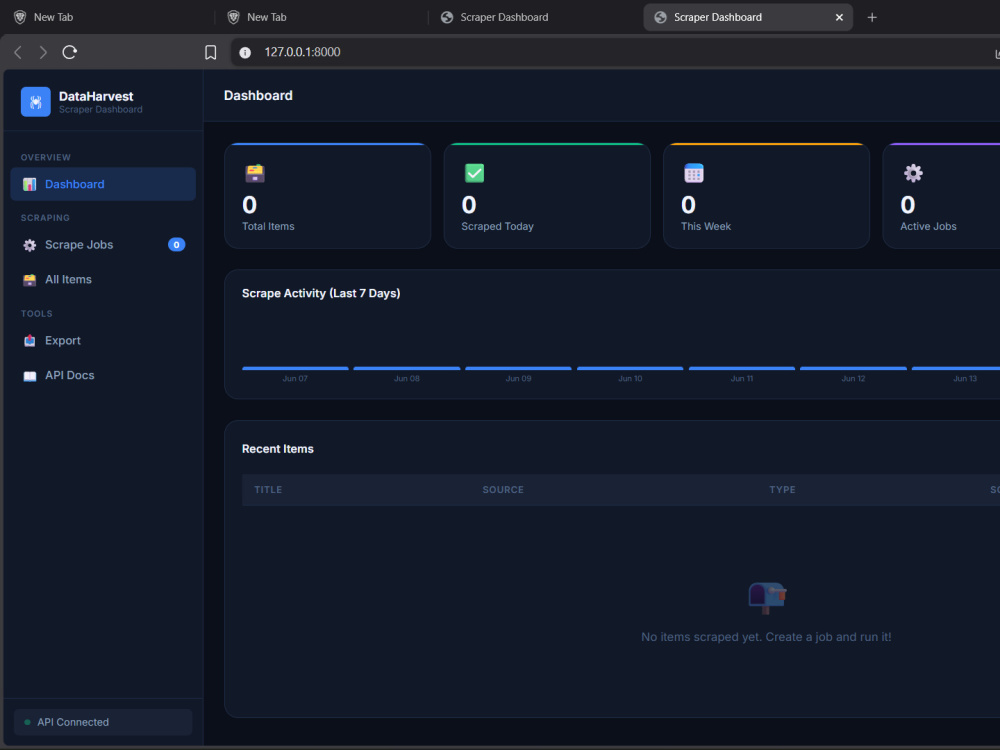
Task: Open the Dashboard sidebar item
Action: (x=103, y=184)
